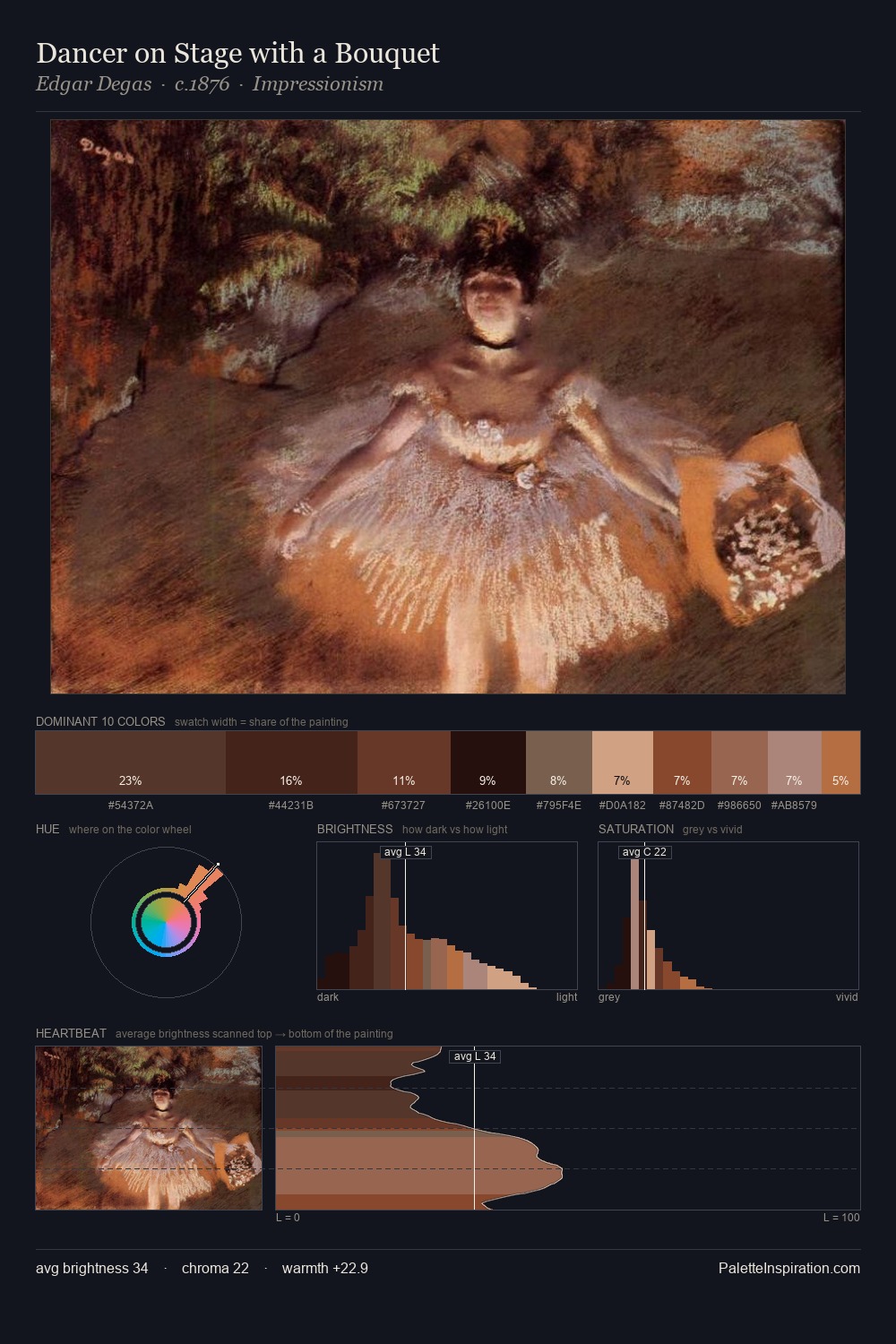Click the hex code #44231B
The width and height of the screenshot is (896, 1344).
tap(291, 806)
